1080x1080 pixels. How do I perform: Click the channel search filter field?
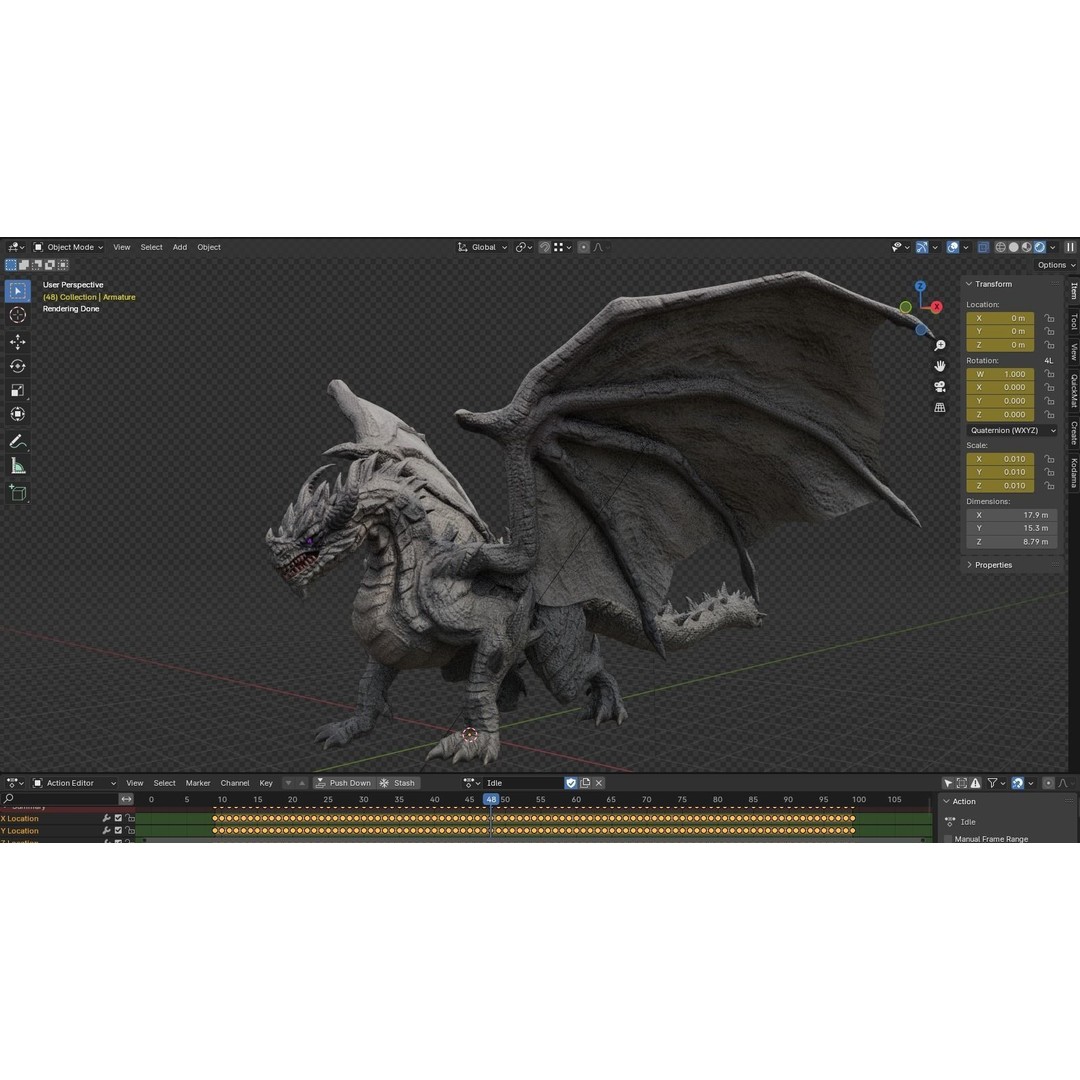60,799
